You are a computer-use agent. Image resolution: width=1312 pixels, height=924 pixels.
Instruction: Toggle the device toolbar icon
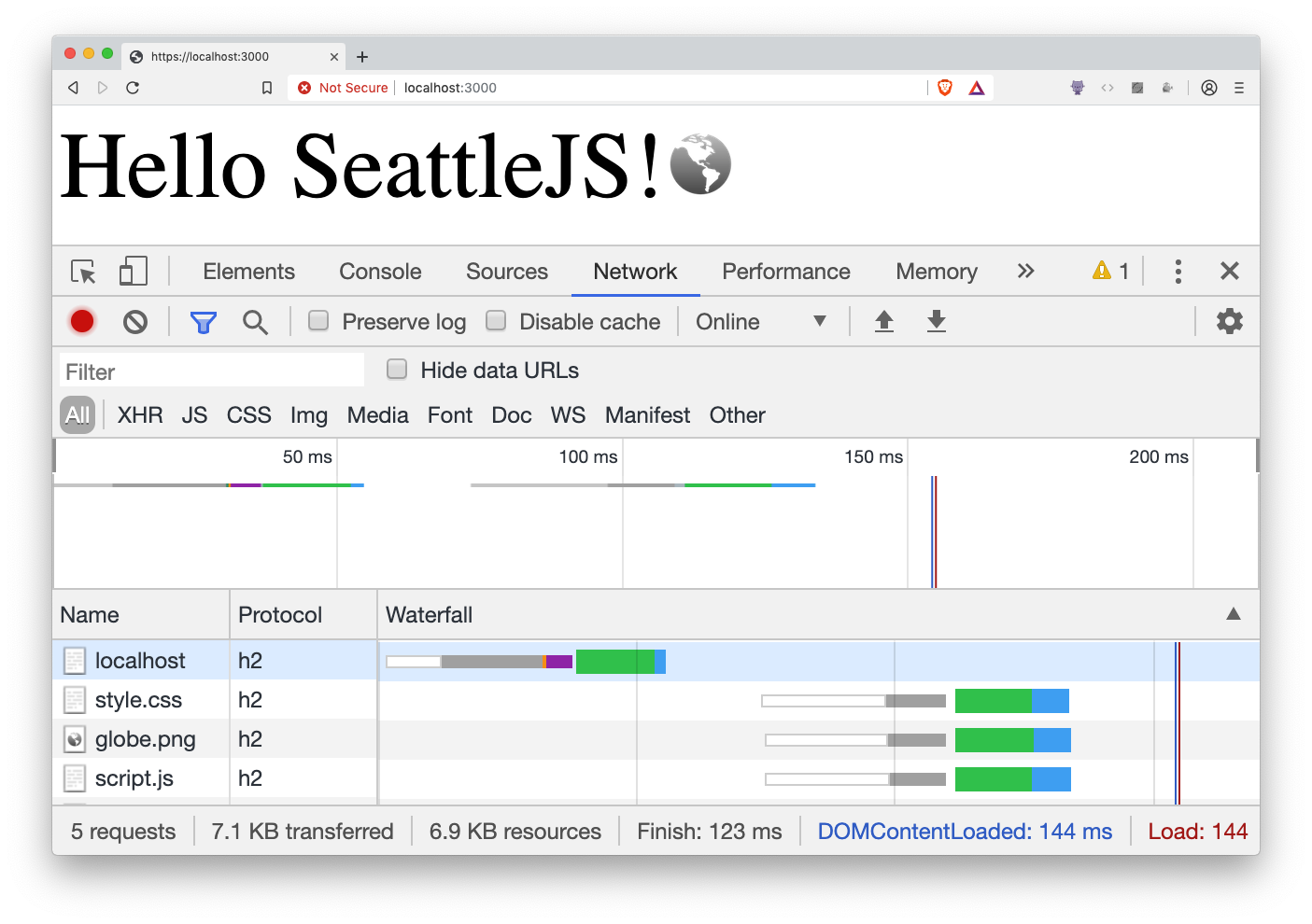tap(134, 272)
